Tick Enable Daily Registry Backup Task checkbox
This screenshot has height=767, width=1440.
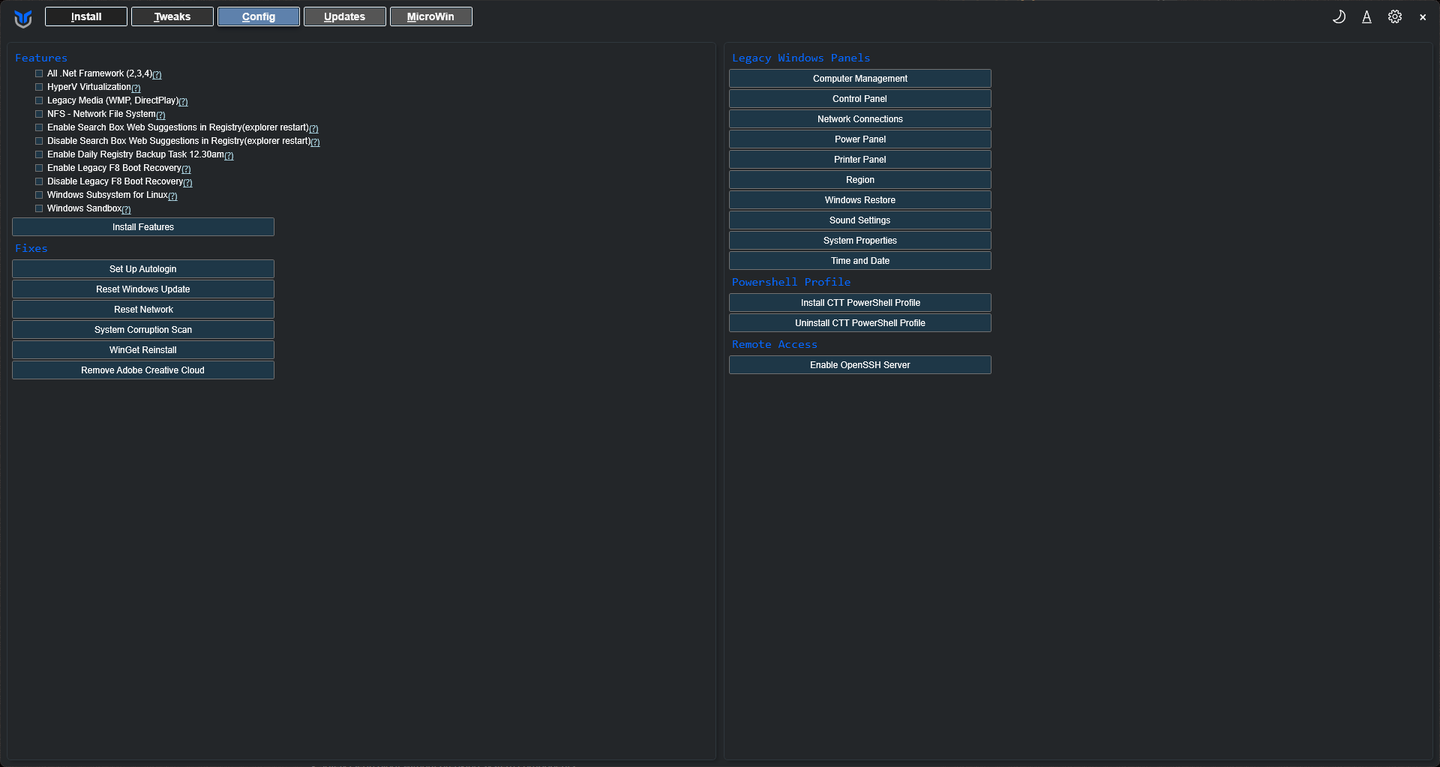coord(39,155)
